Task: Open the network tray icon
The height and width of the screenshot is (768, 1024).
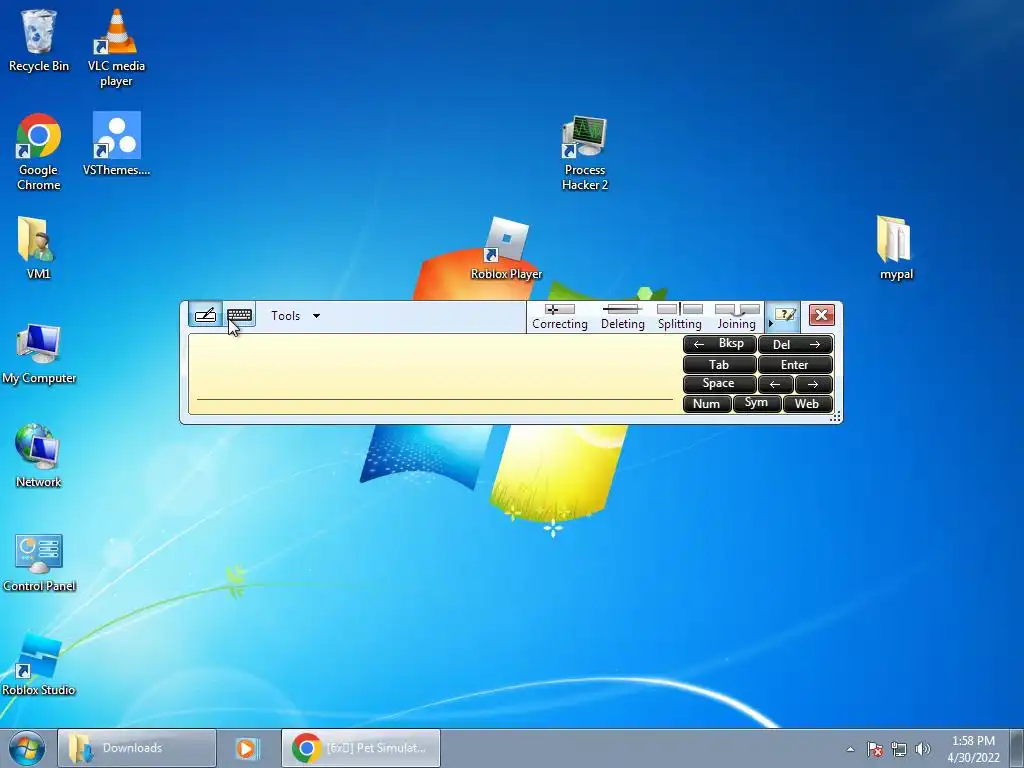Action: pyautogui.click(x=899, y=749)
